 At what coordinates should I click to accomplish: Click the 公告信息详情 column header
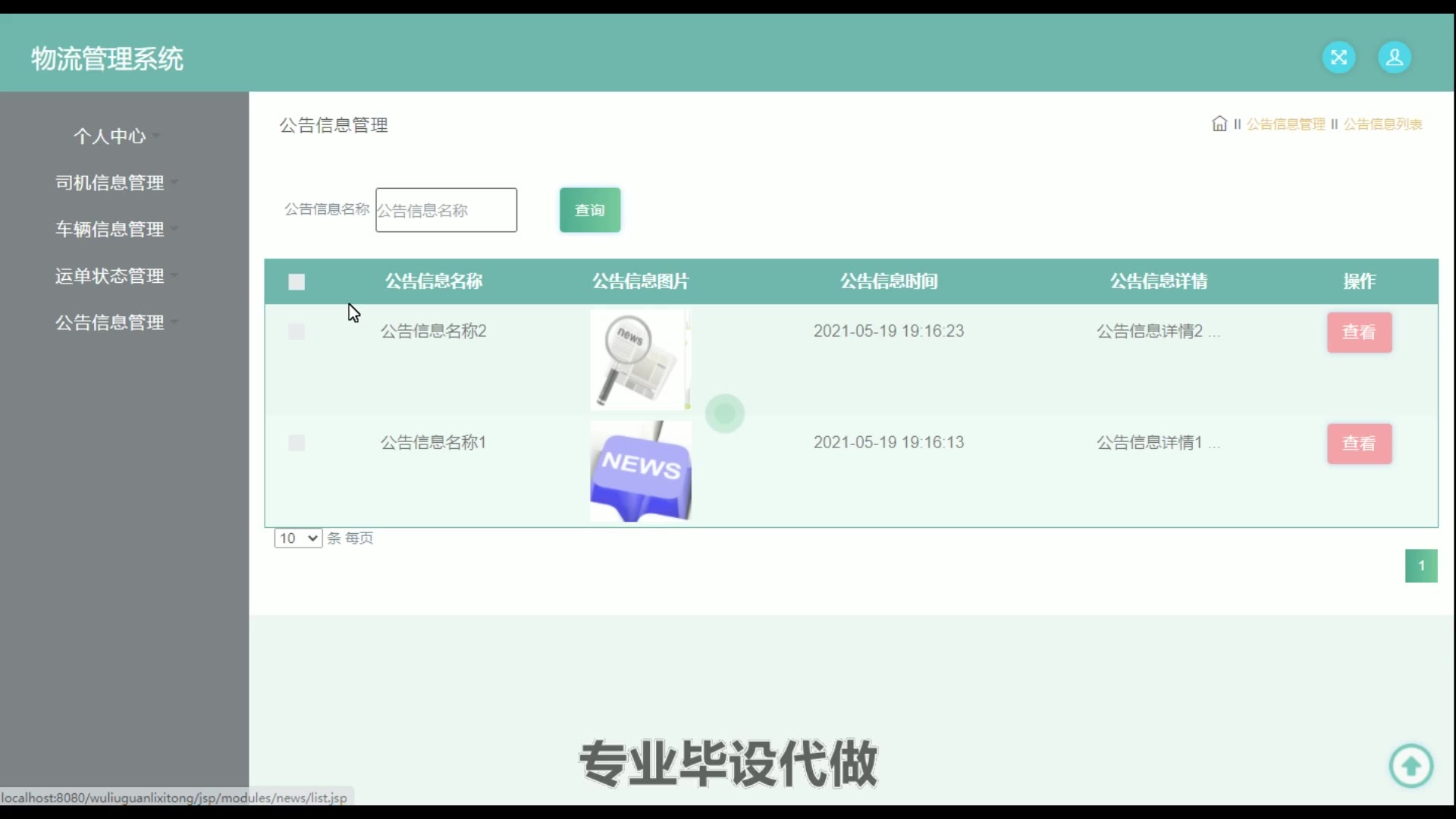coord(1159,281)
